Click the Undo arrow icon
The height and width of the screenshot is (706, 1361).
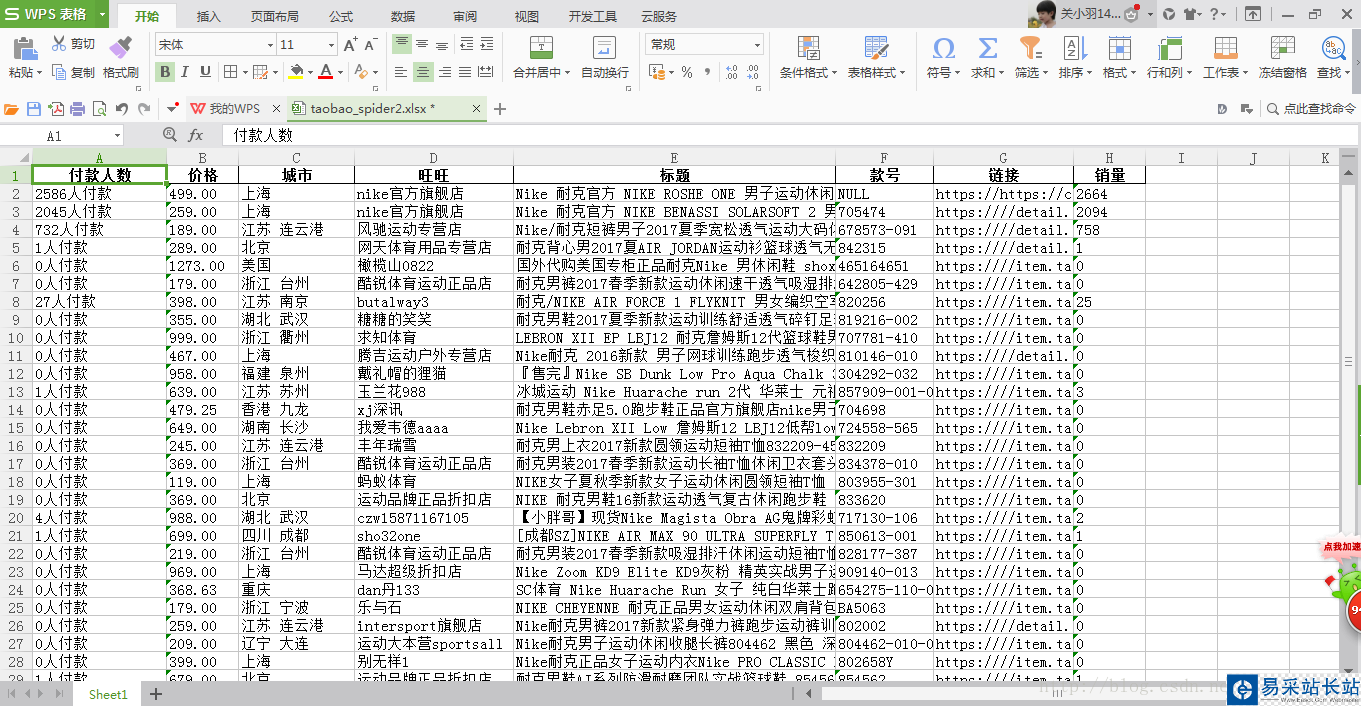(122, 109)
